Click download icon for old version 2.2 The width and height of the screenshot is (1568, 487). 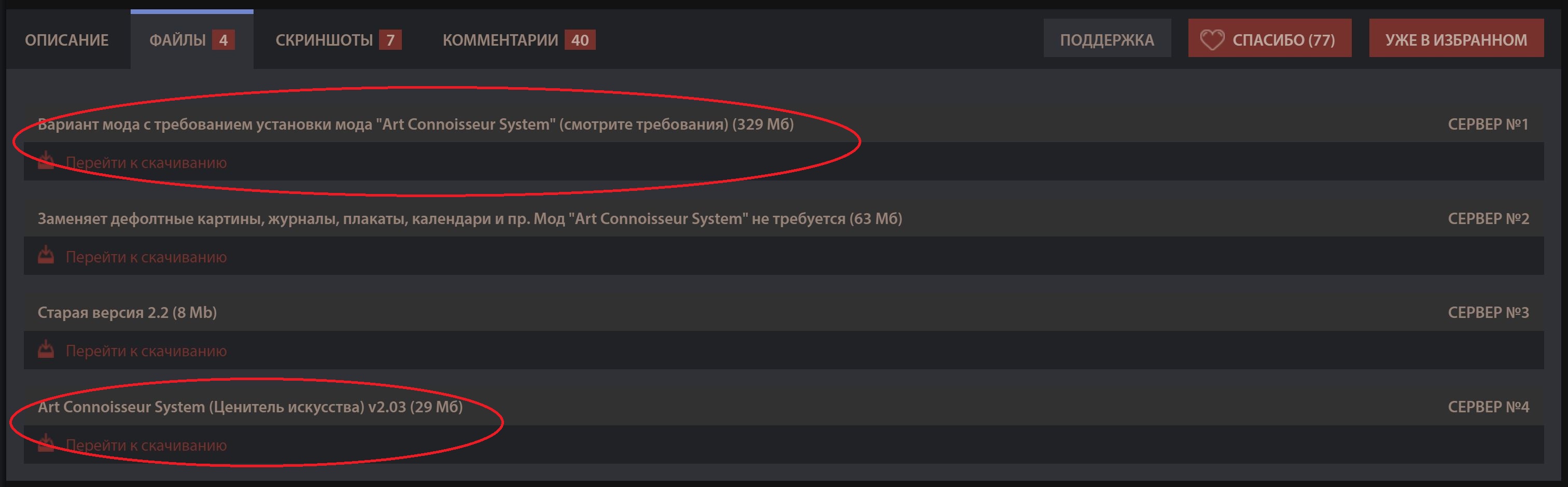[x=46, y=350]
